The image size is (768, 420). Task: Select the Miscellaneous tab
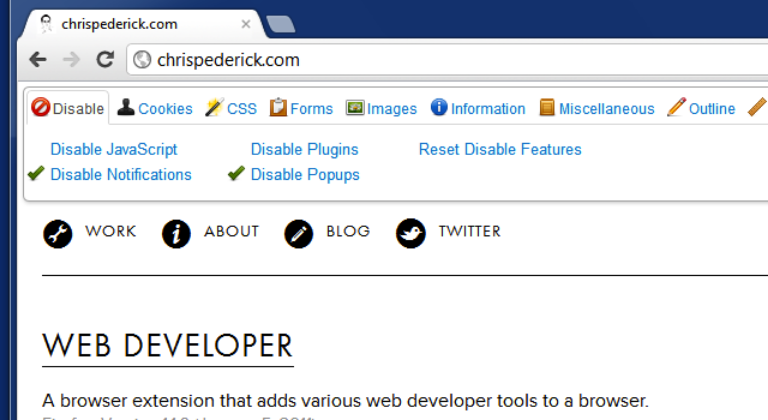(x=597, y=108)
